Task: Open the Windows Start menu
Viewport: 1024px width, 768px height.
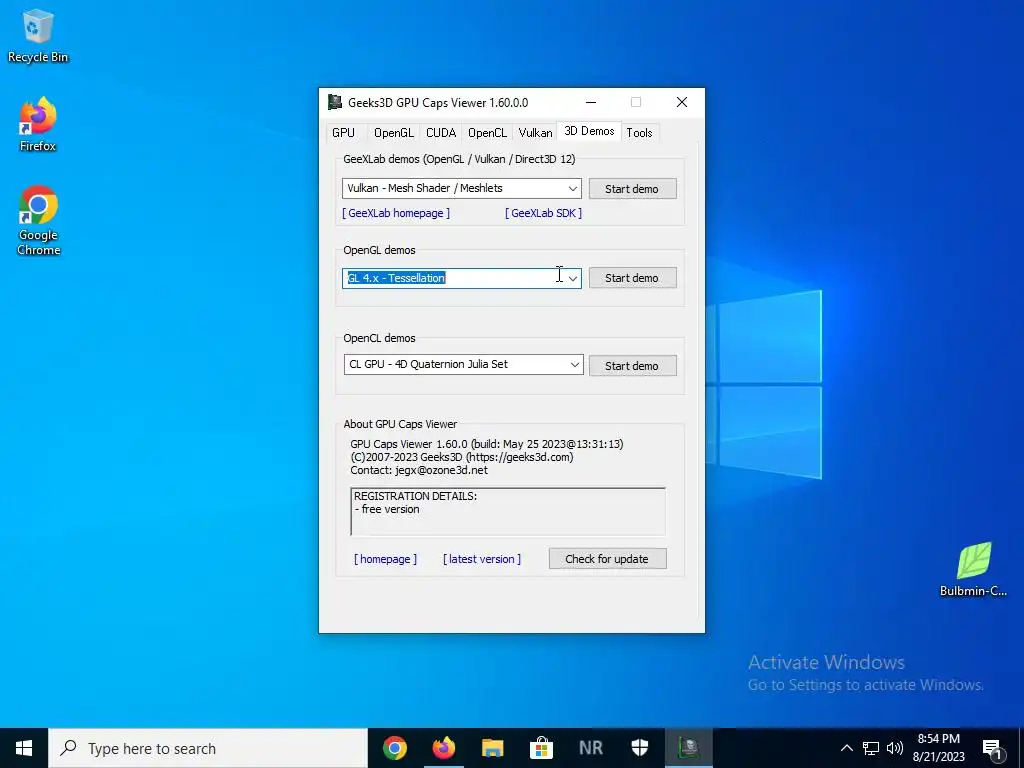Action: (x=24, y=748)
